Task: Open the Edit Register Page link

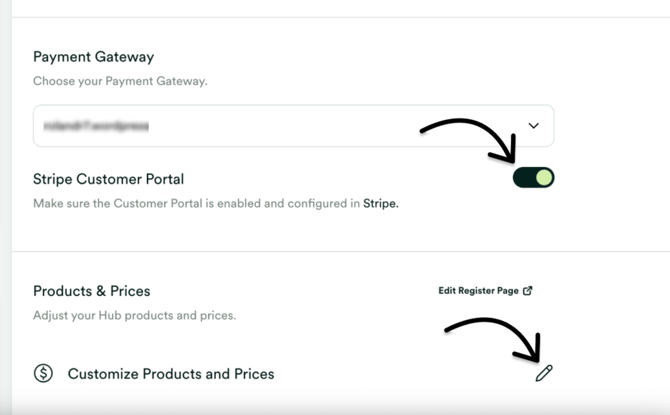Action: pyautogui.click(x=485, y=291)
